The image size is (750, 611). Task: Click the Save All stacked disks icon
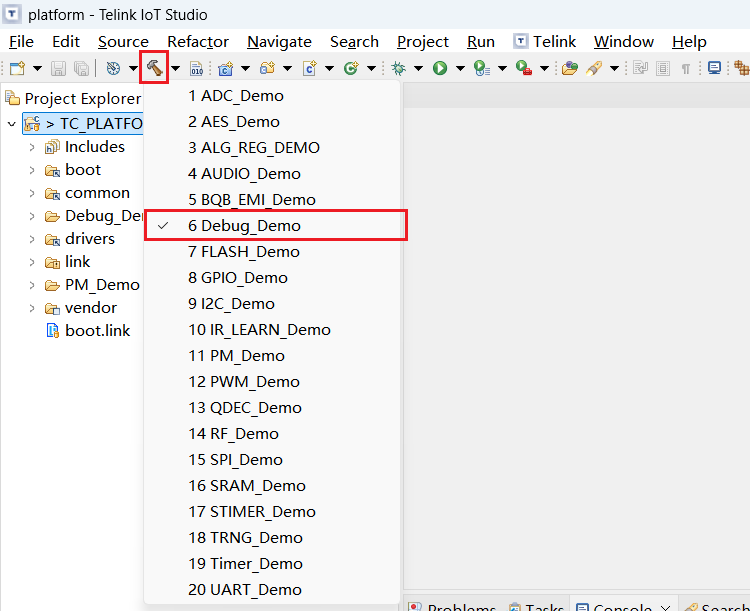(x=82, y=68)
